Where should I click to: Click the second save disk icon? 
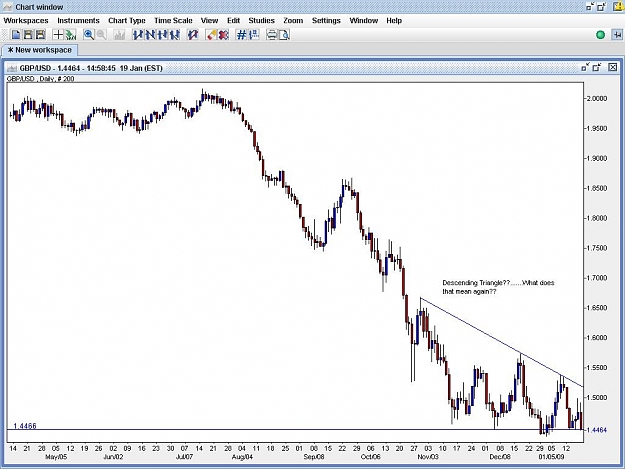40,35
